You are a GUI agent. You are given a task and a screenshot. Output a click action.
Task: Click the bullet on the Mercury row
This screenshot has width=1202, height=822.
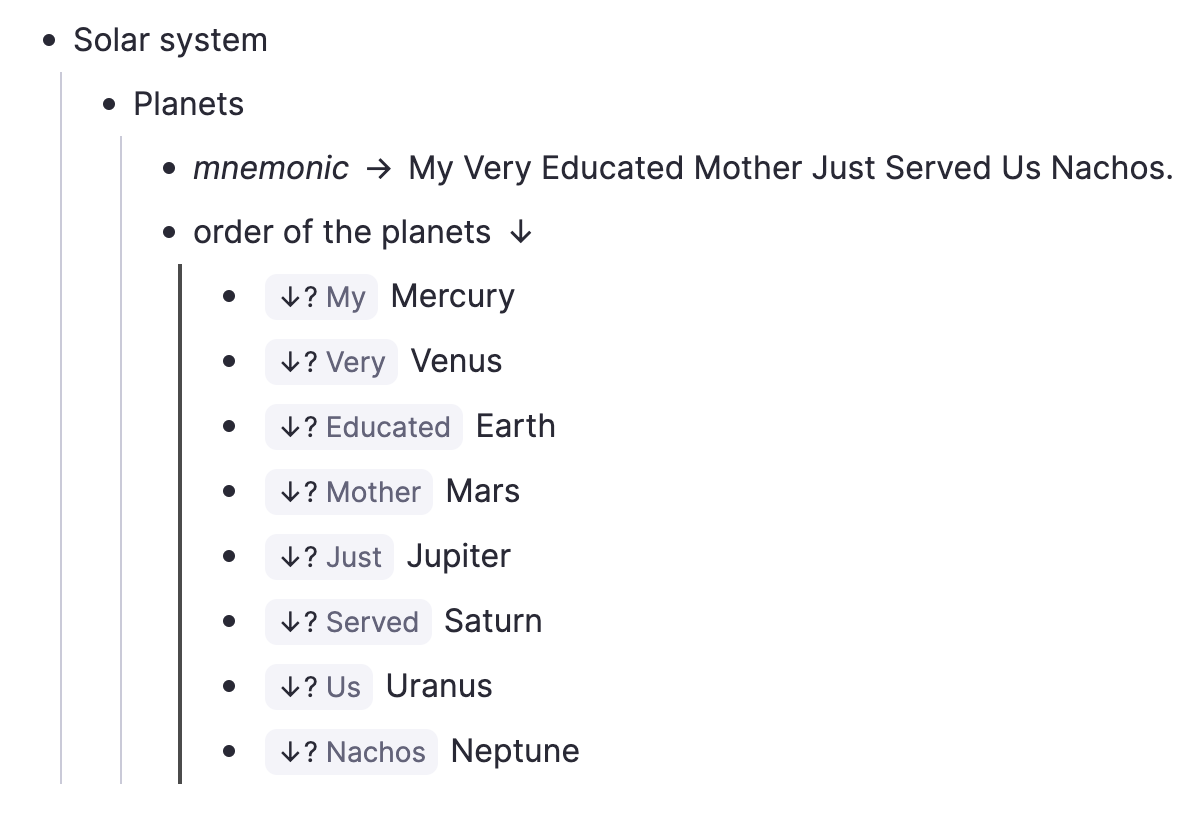[x=230, y=297]
